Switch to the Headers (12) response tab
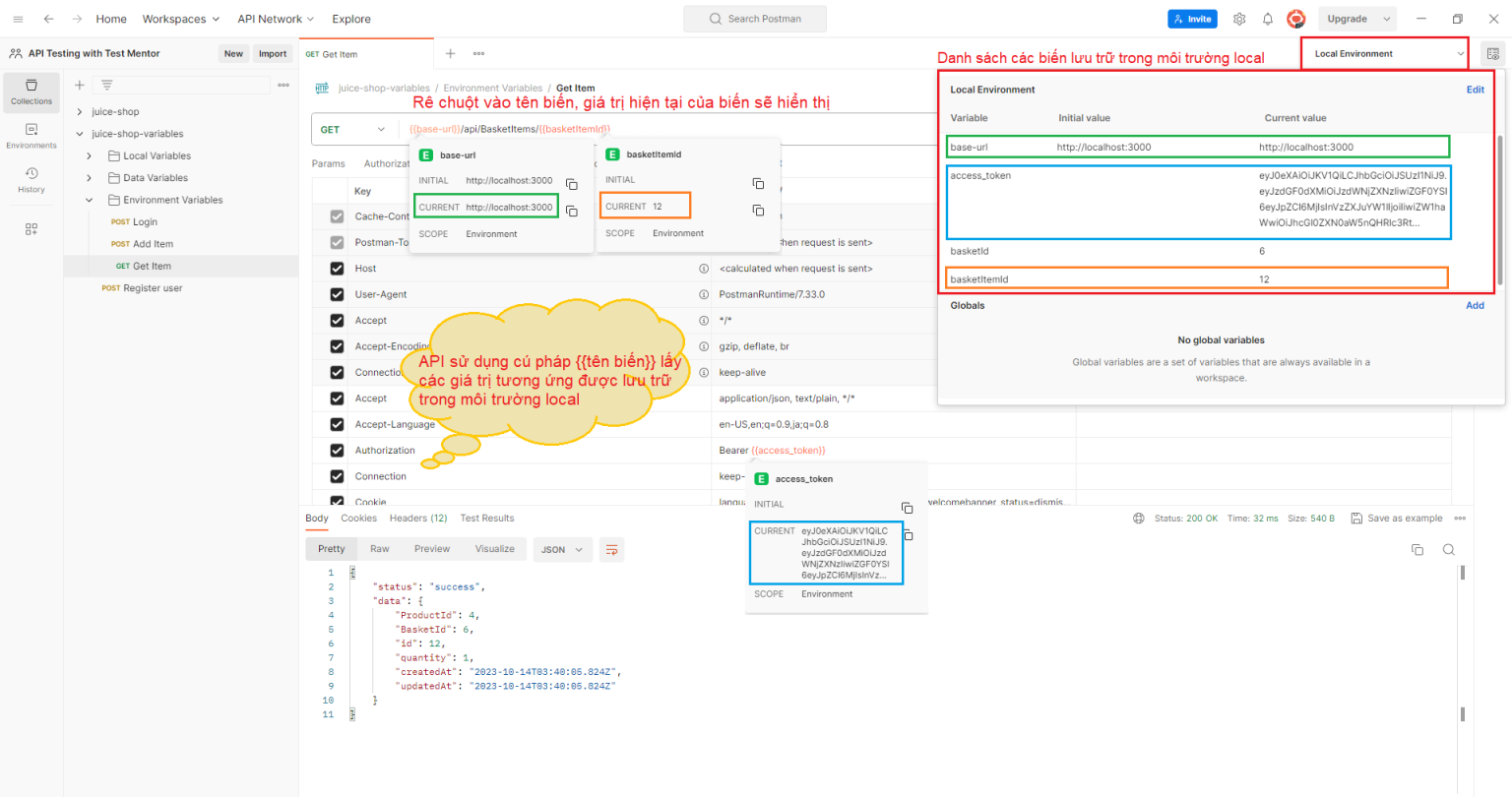Viewport: 1512px width, 797px height. [418, 519]
